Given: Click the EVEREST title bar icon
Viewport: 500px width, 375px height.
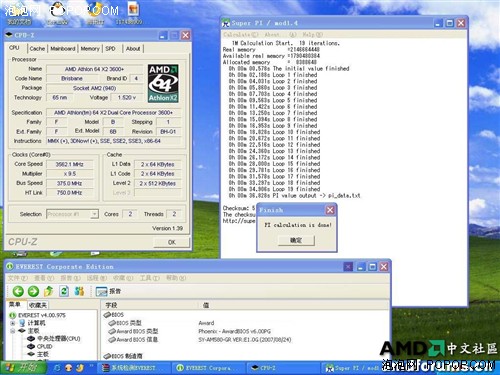Looking at the screenshot, I should coord(10,267).
